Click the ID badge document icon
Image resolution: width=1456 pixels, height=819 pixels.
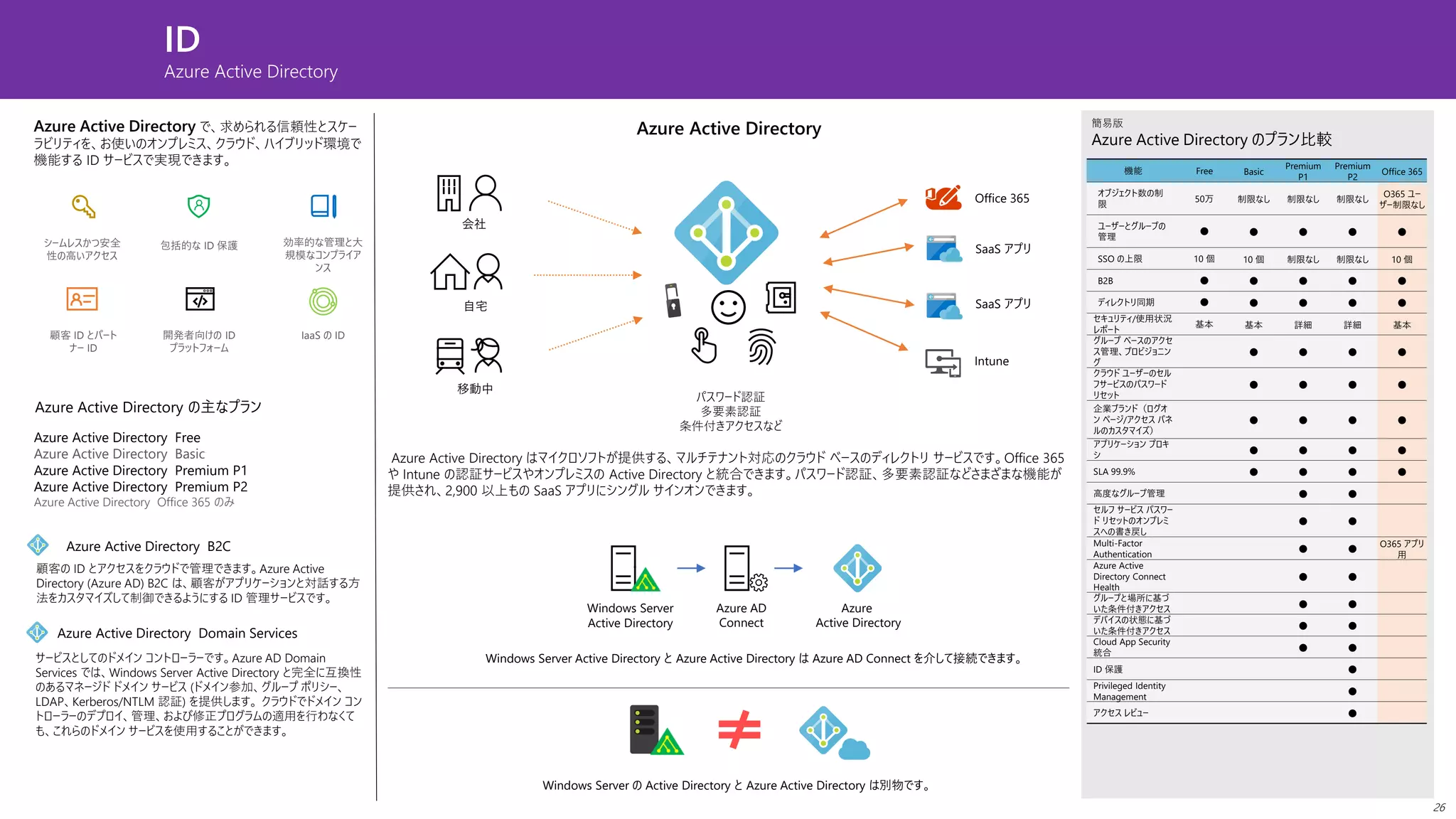(x=781, y=298)
